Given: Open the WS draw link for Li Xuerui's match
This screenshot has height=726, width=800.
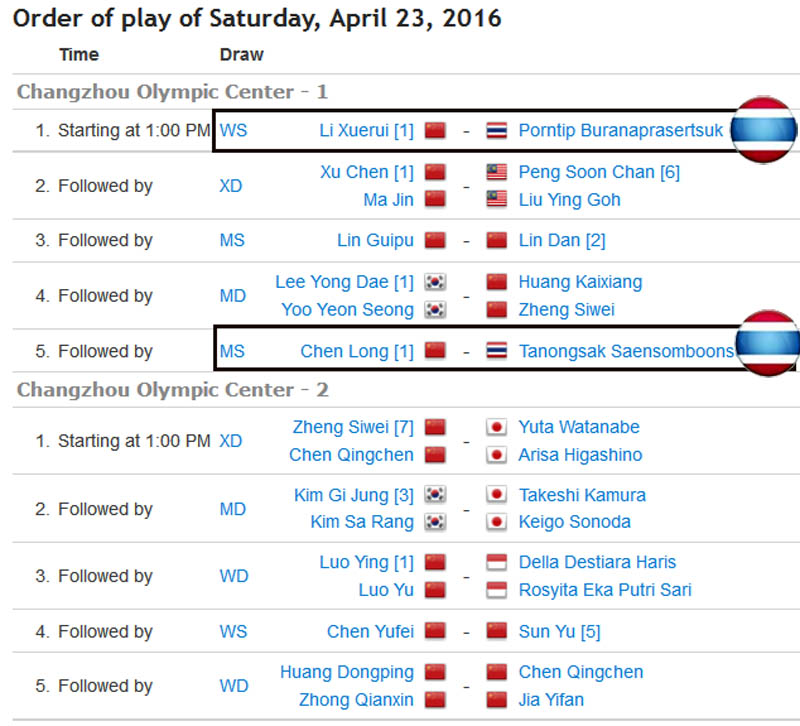Looking at the screenshot, I should point(233,131).
